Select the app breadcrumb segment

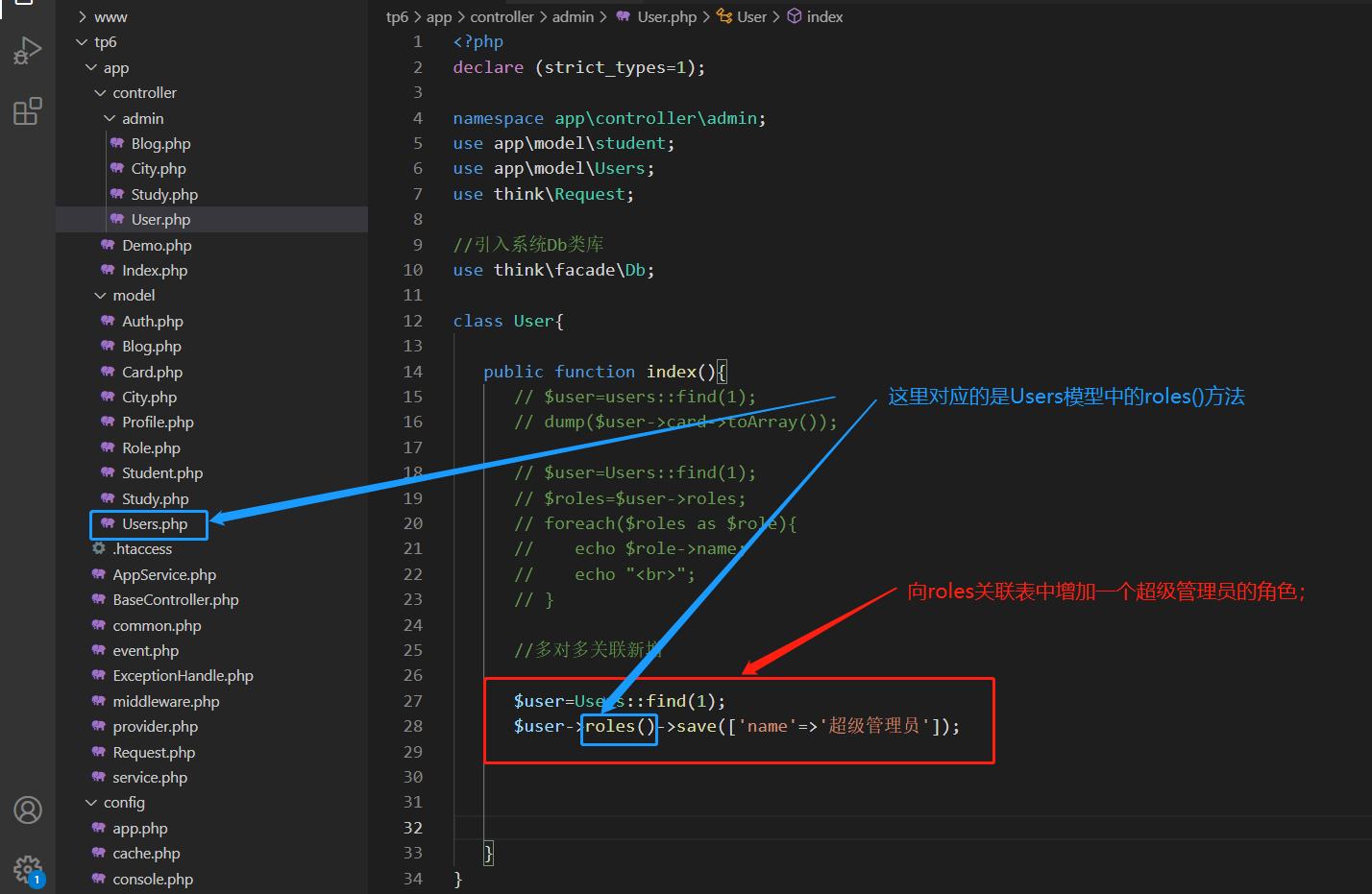(439, 16)
